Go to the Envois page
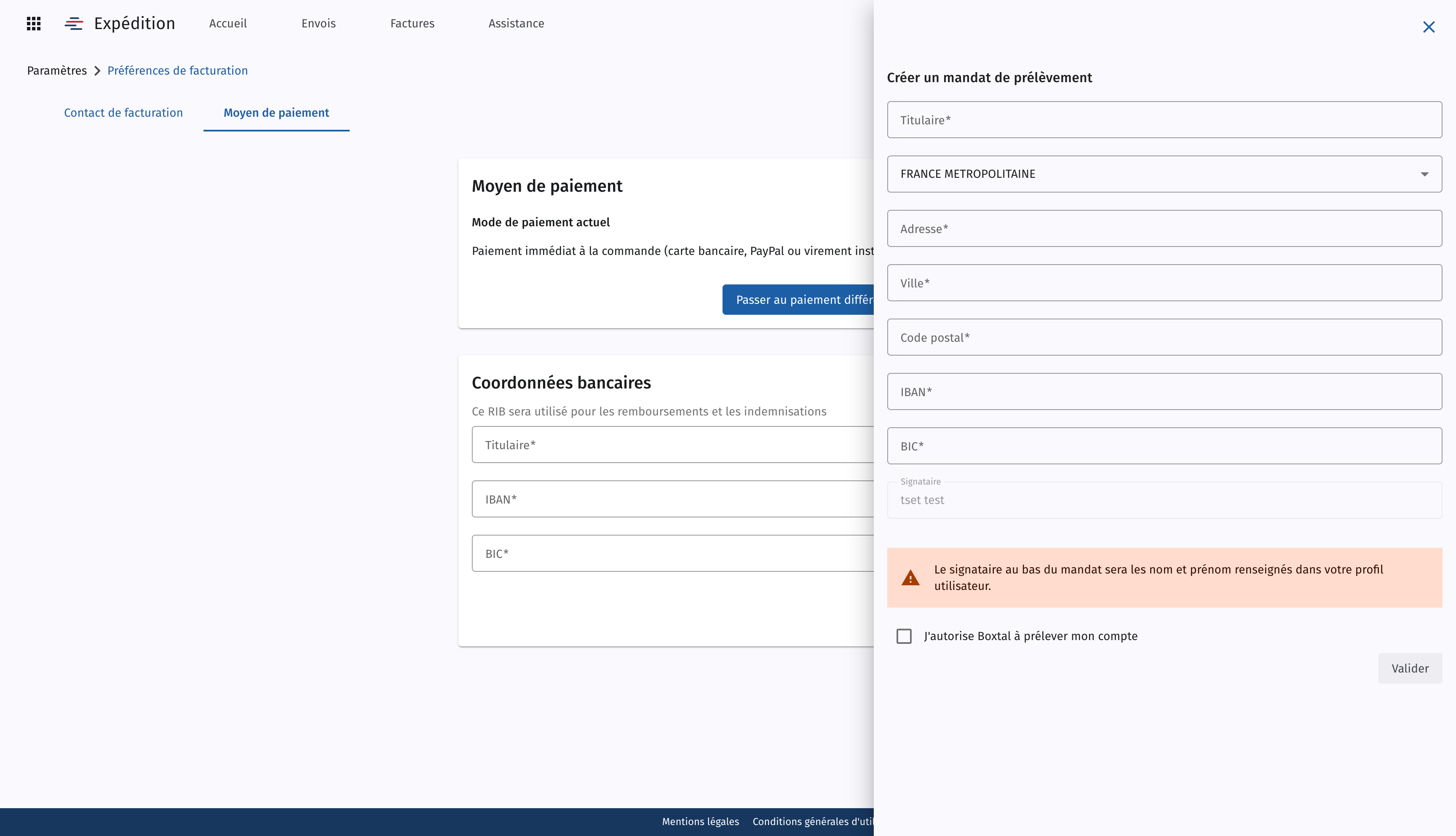1456x836 pixels. [x=318, y=24]
